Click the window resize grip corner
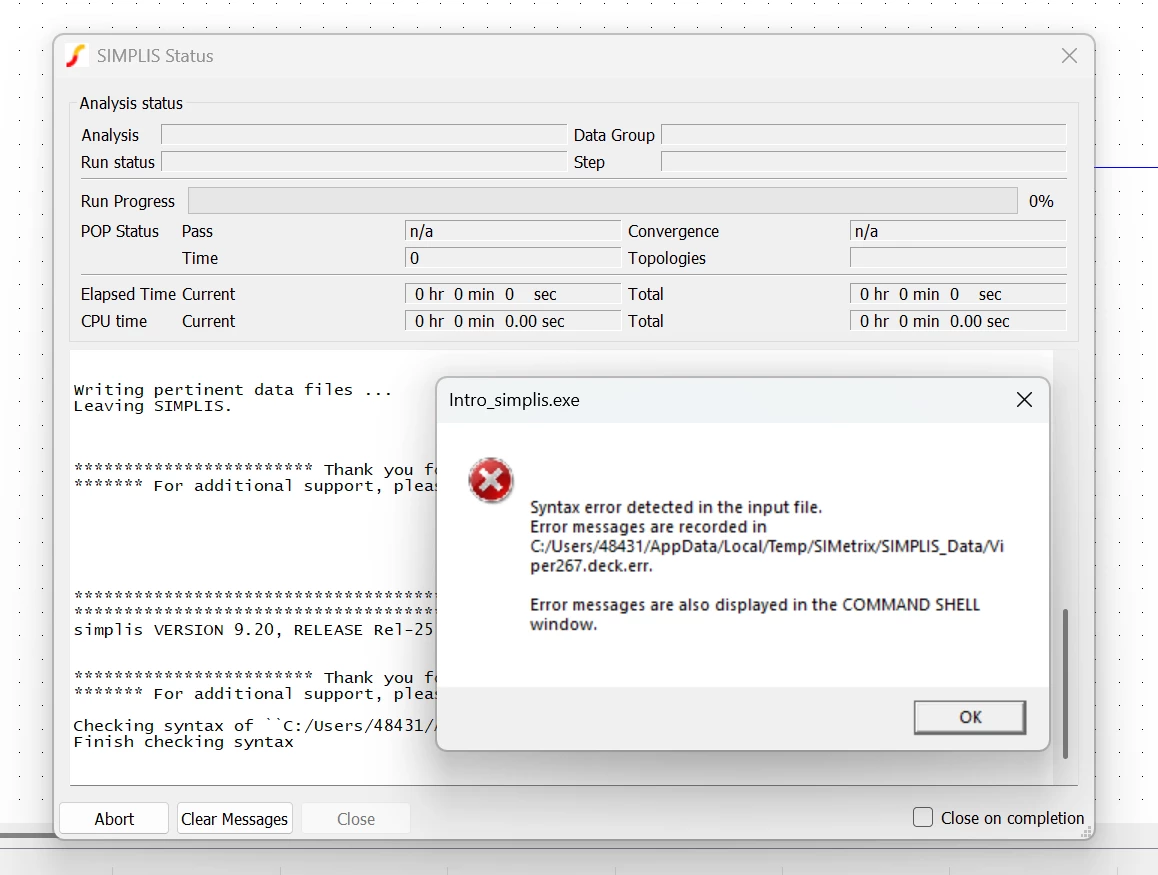This screenshot has width=1158, height=875. point(1086,832)
